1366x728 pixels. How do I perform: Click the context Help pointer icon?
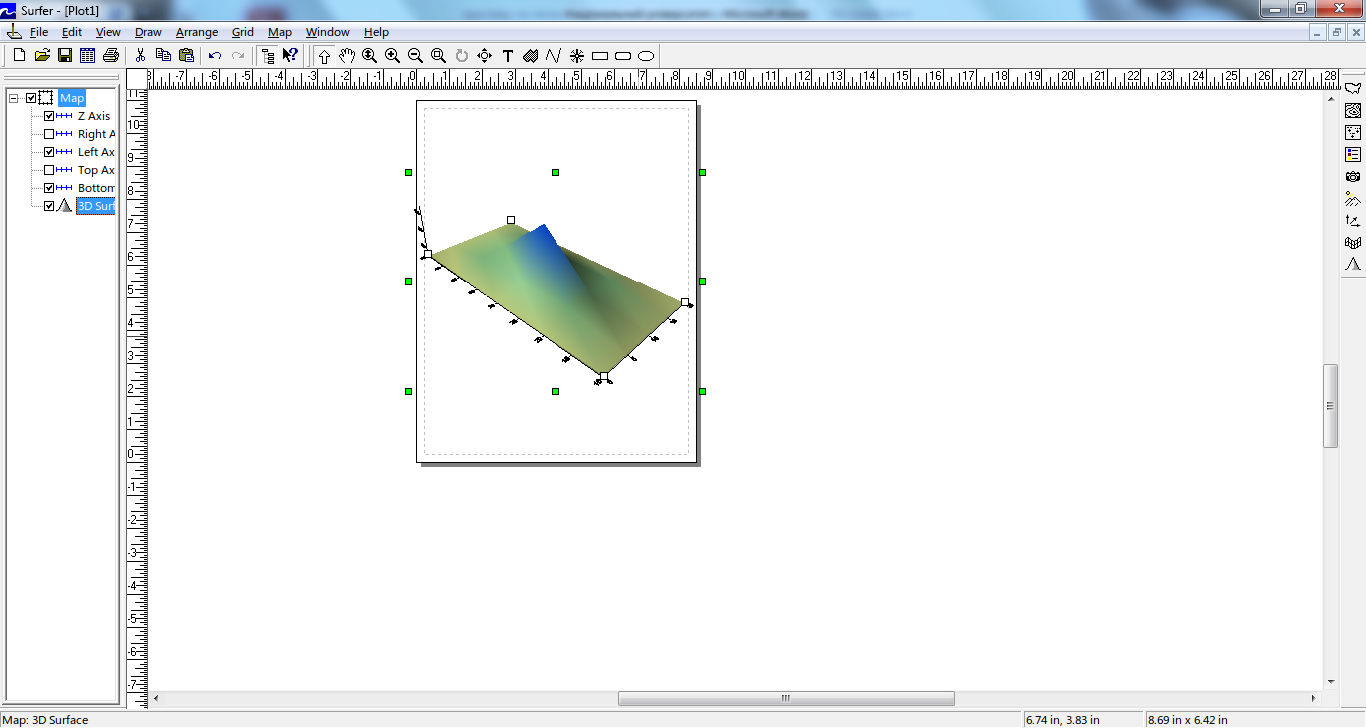point(291,55)
